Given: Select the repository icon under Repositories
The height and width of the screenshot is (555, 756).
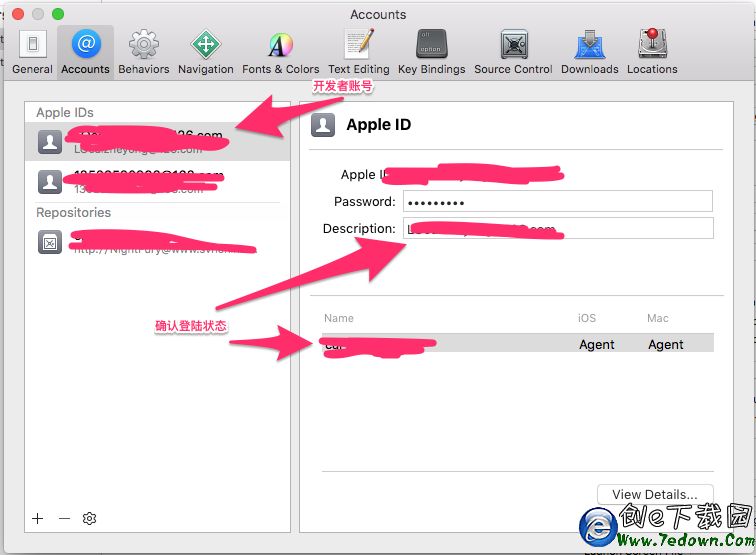Looking at the screenshot, I should [x=50, y=242].
